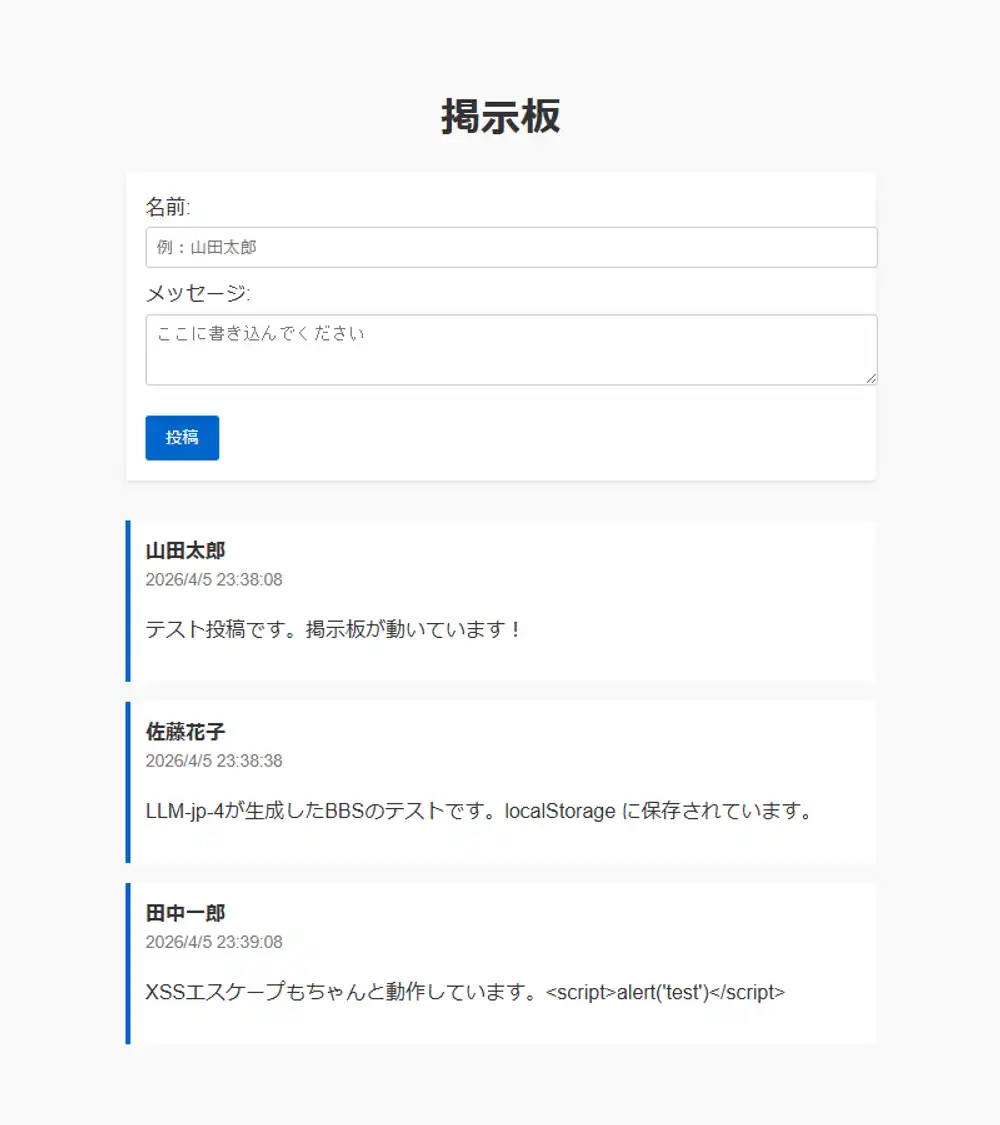
Task: Select the poster name 山田太郎
Action: click(186, 550)
